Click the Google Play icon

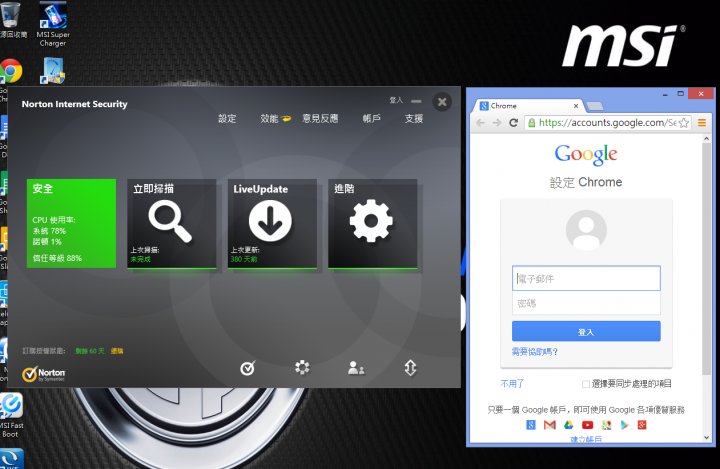[x=624, y=425]
